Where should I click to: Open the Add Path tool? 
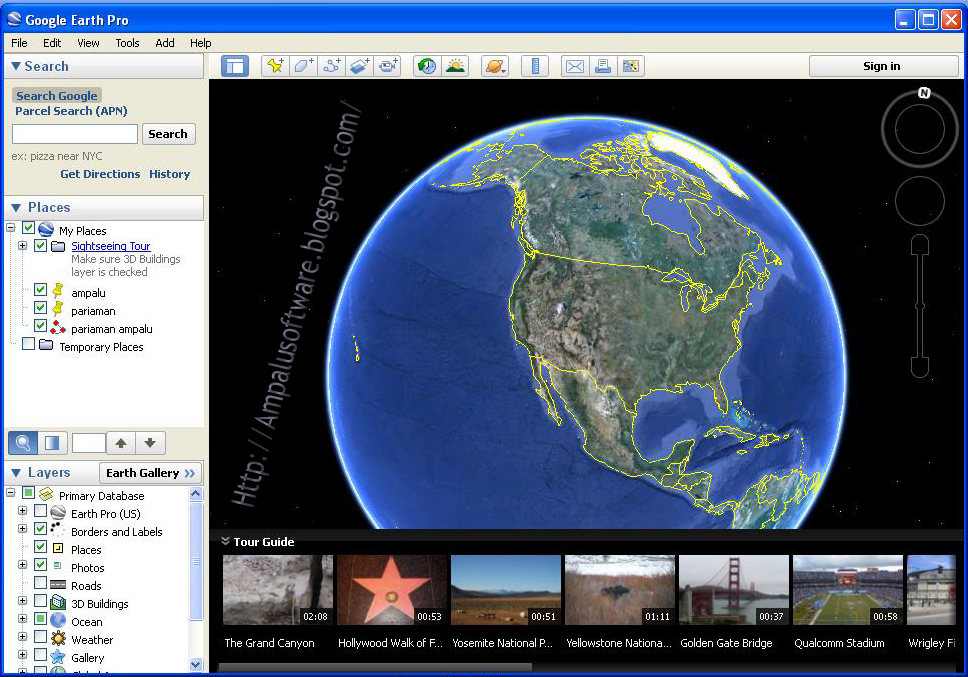(x=333, y=65)
